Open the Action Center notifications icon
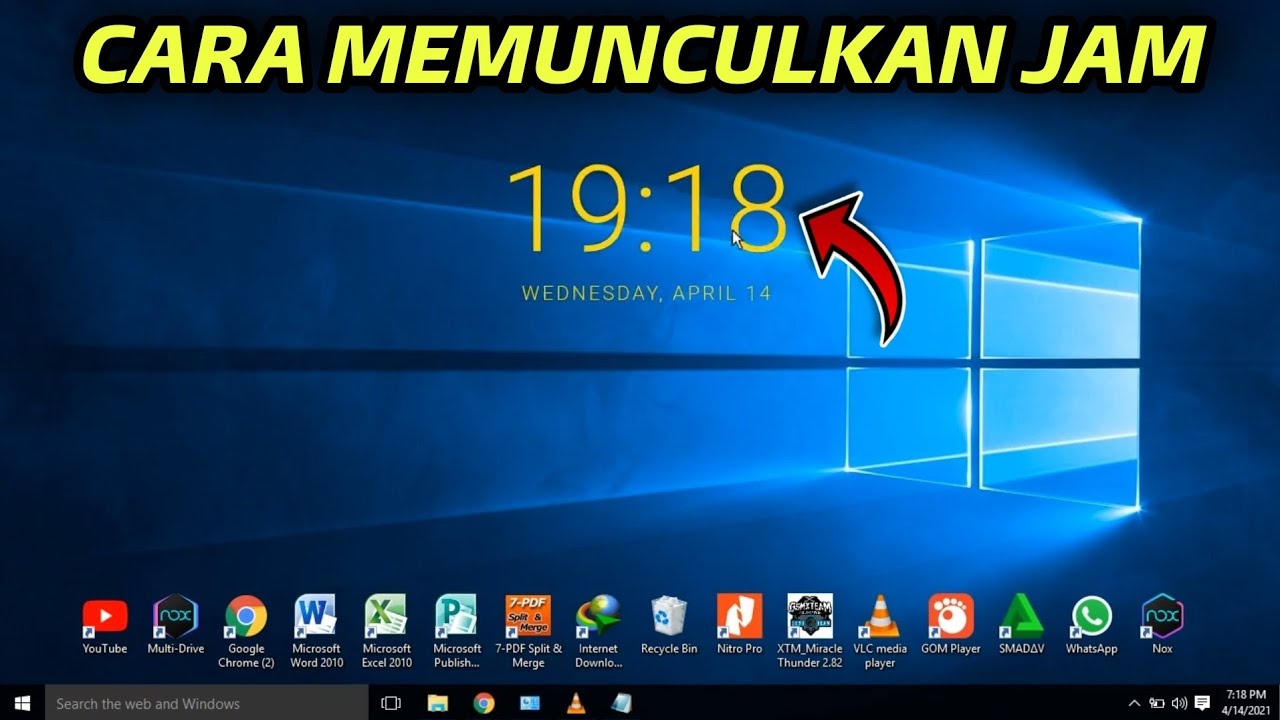 1203,703
